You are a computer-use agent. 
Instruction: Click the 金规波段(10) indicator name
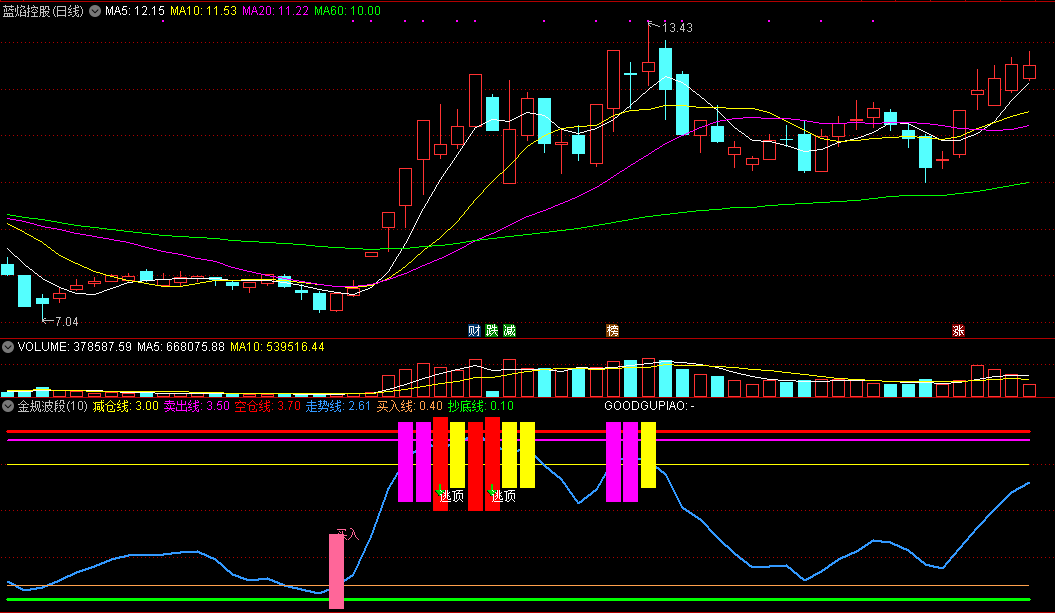click(x=52, y=406)
